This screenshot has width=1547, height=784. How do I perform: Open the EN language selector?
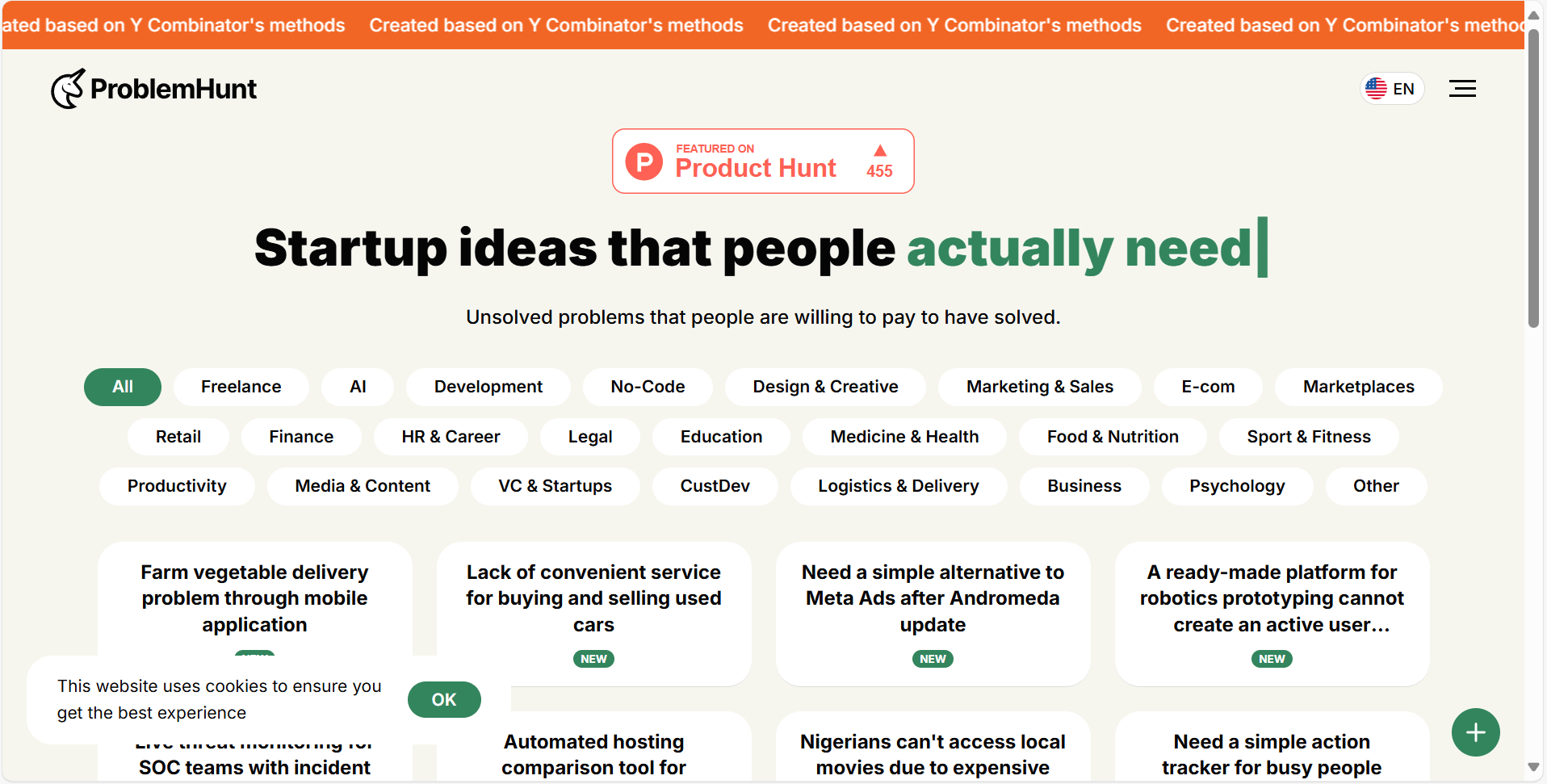1393,89
